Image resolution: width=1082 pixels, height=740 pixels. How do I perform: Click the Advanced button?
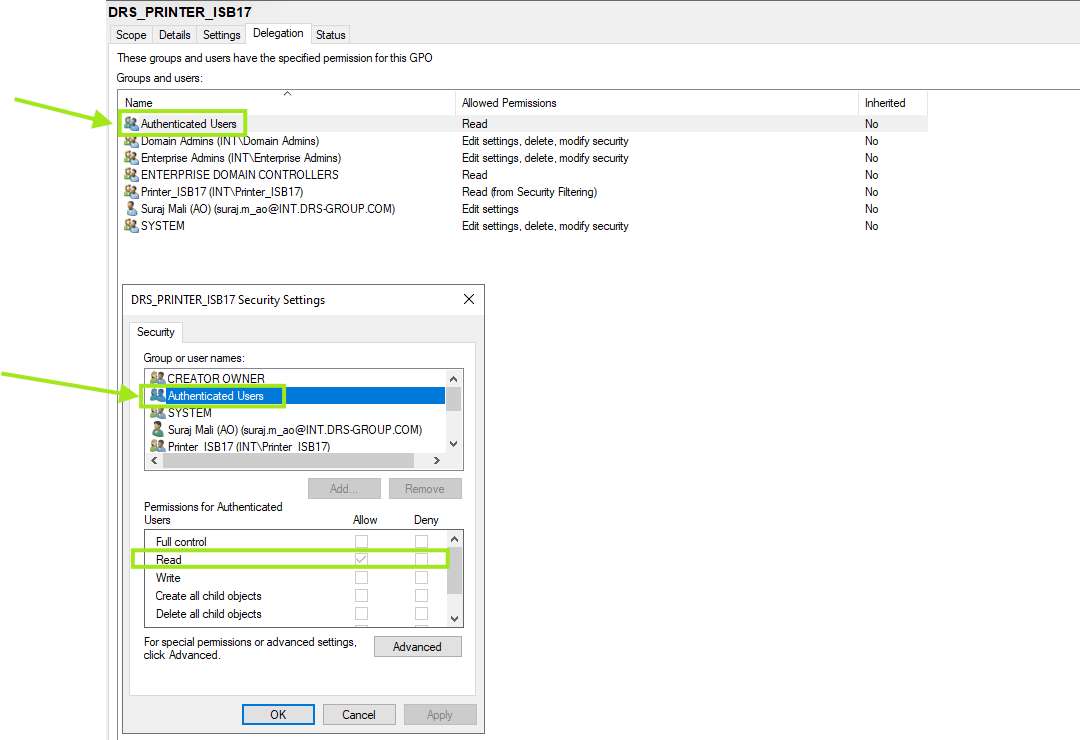[x=417, y=647]
